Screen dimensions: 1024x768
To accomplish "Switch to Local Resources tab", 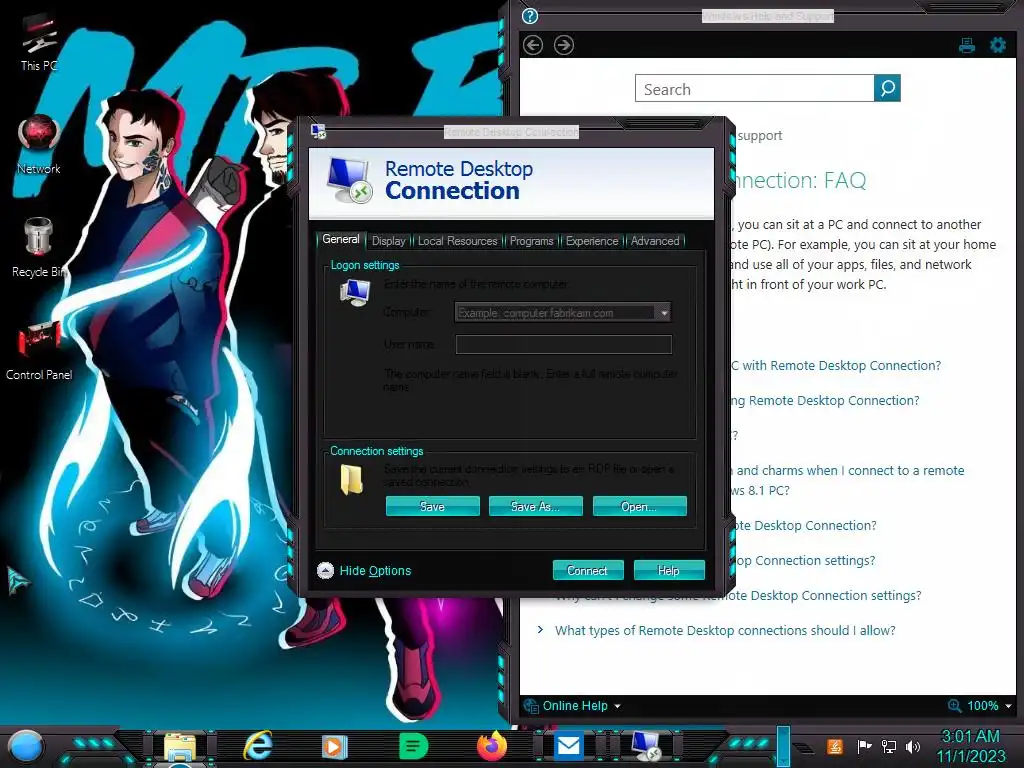I will click(457, 241).
